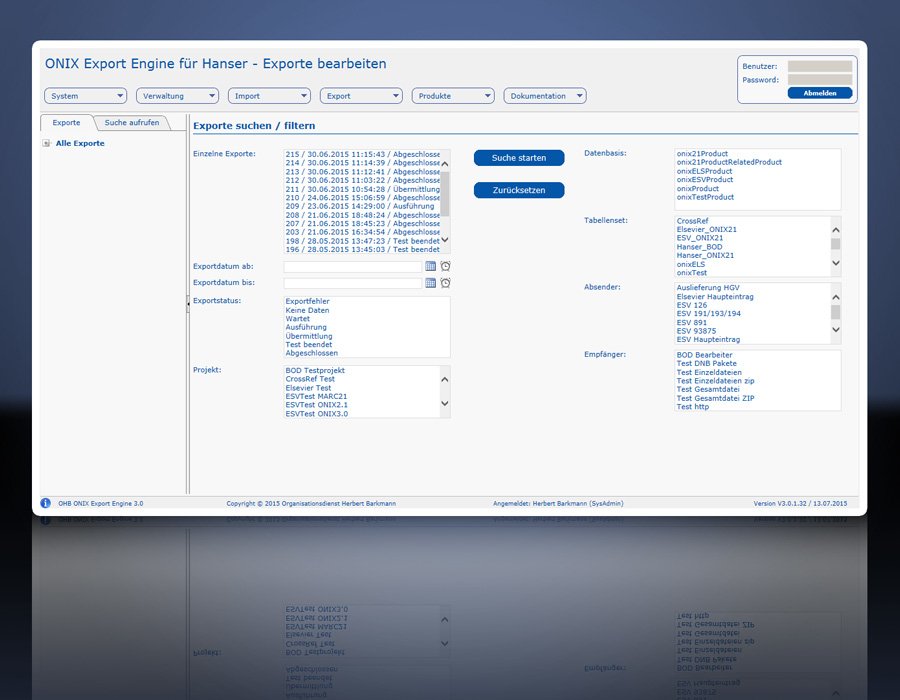Select the Alle Exporte tree item
The image size is (900, 700).
coord(80,143)
